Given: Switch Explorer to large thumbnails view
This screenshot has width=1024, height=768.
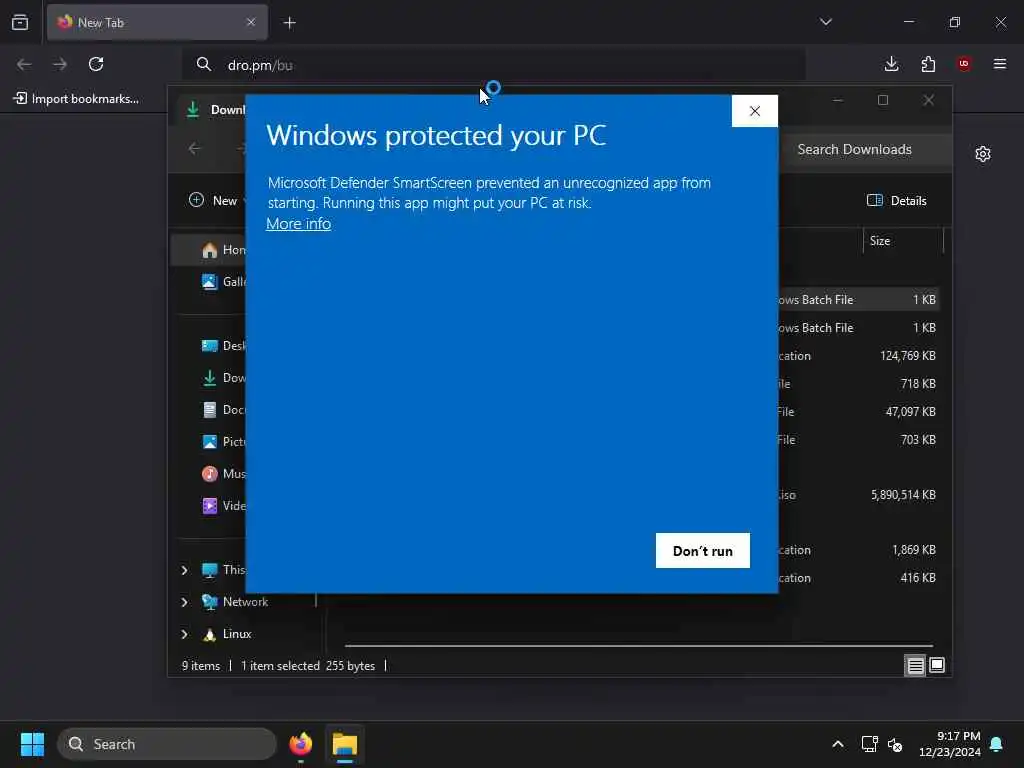Looking at the screenshot, I should 936,665.
